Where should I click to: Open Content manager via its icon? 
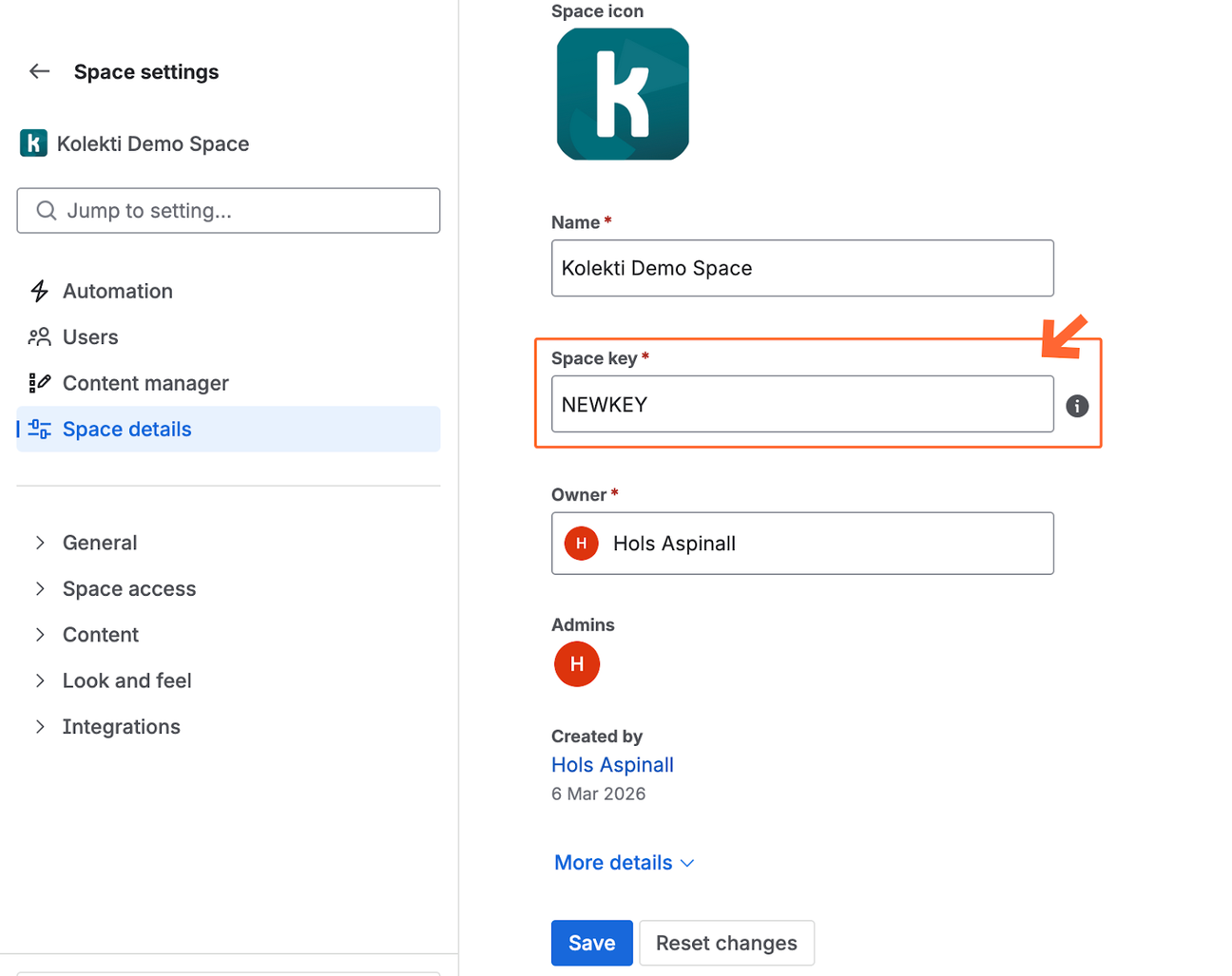tap(37, 382)
